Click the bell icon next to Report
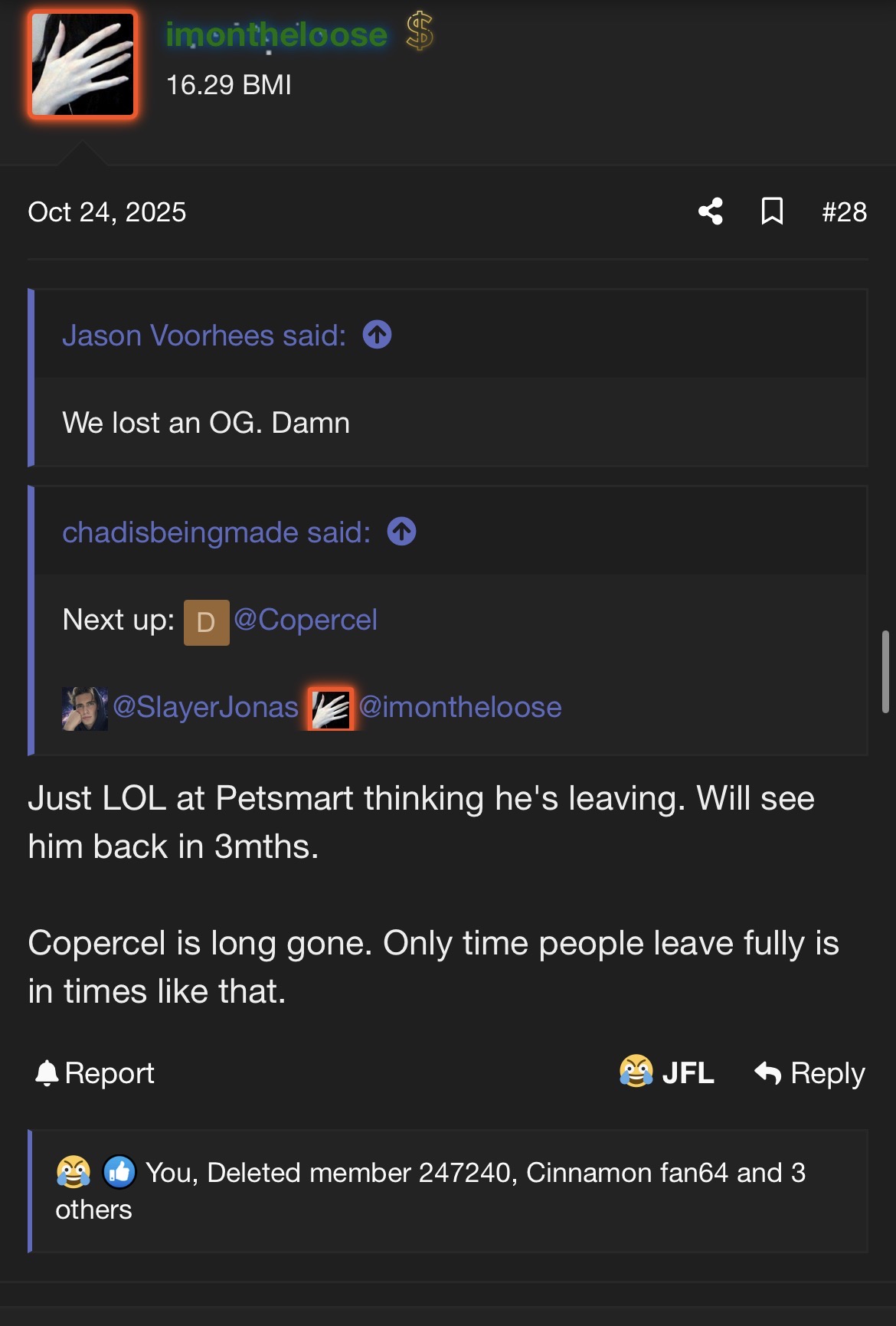The height and width of the screenshot is (1326, 896). [x=47, y=1073]
